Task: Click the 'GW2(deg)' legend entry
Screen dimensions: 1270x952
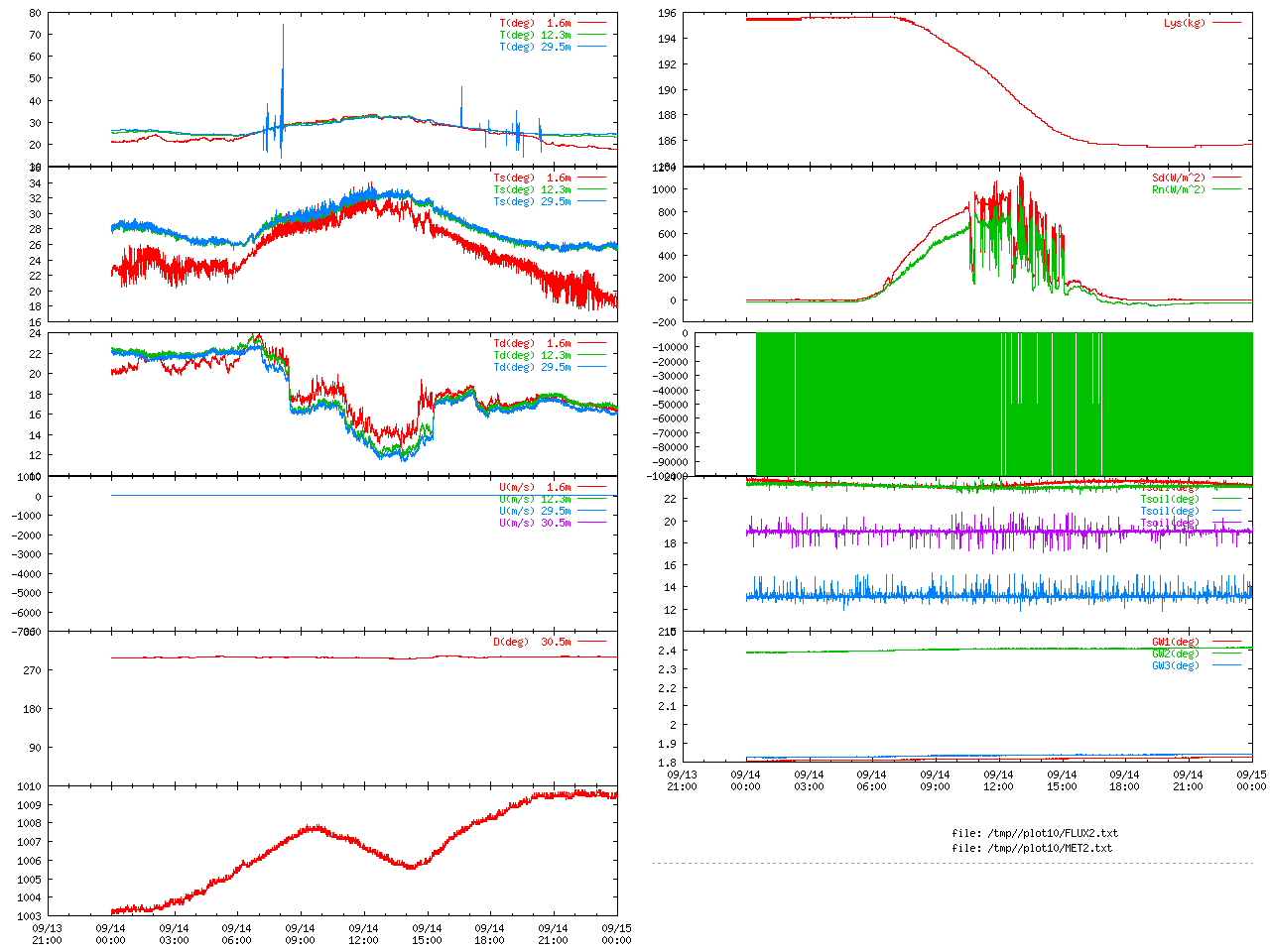Action: coord(1176,654)
